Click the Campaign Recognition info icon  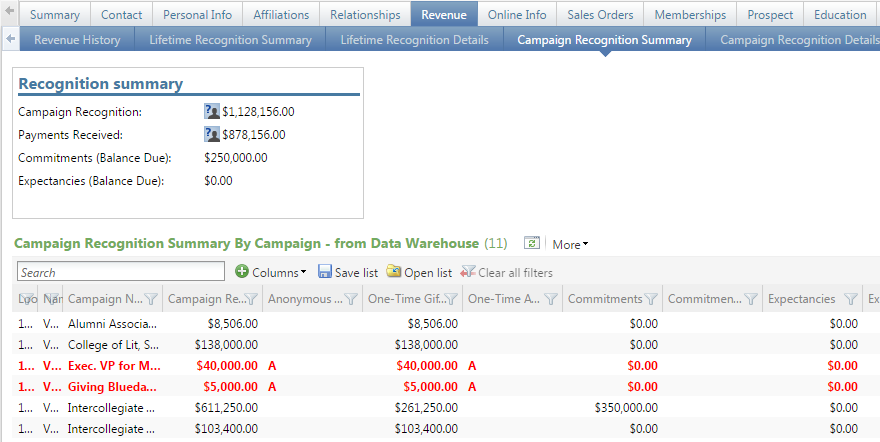pyautogui.click(x=211, y=112)
